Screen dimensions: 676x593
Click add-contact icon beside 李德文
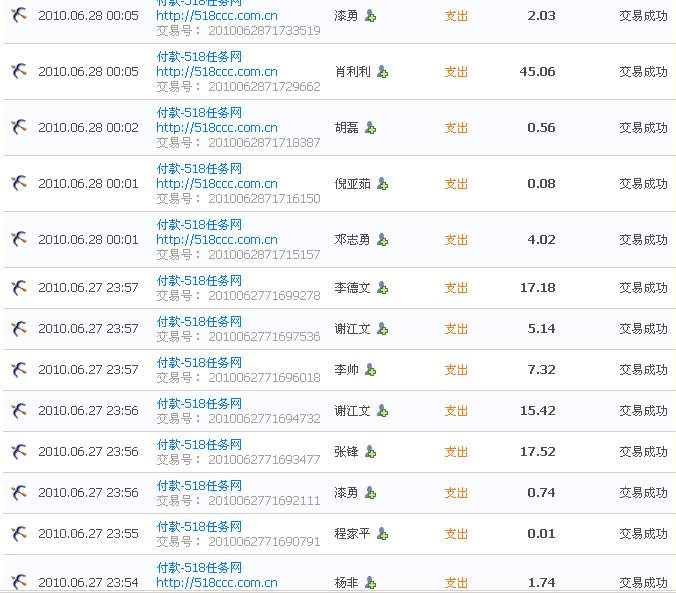[382, 288]
